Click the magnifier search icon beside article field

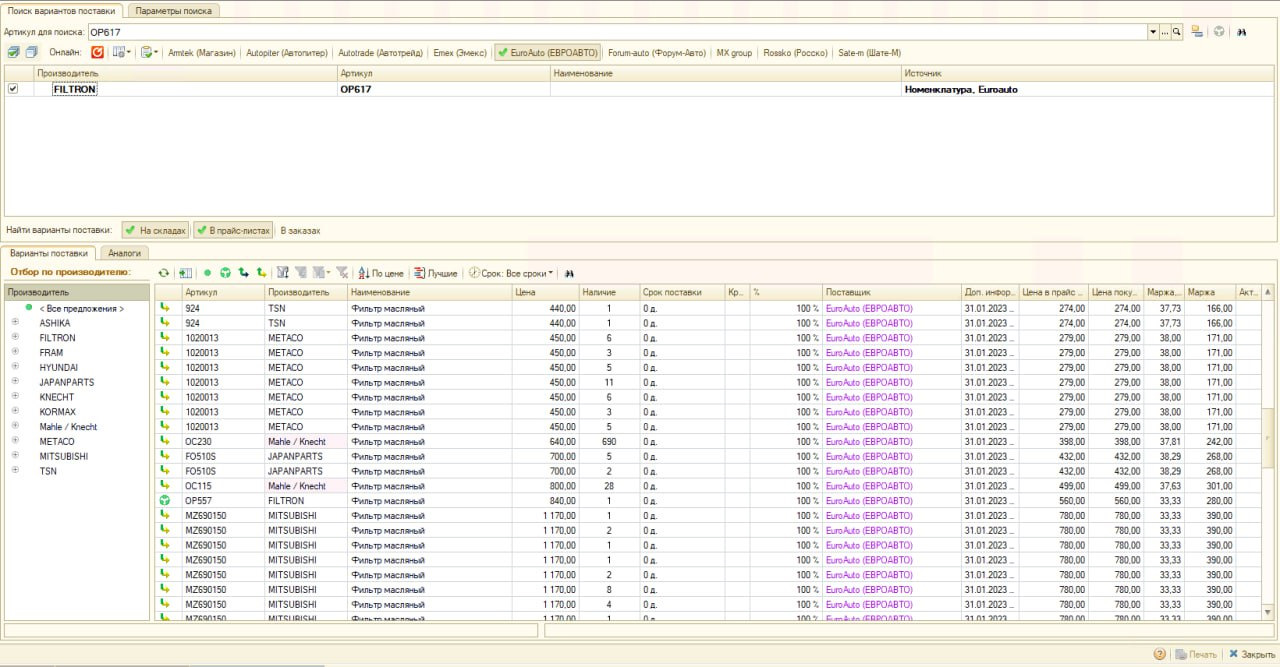(1177, 32)
